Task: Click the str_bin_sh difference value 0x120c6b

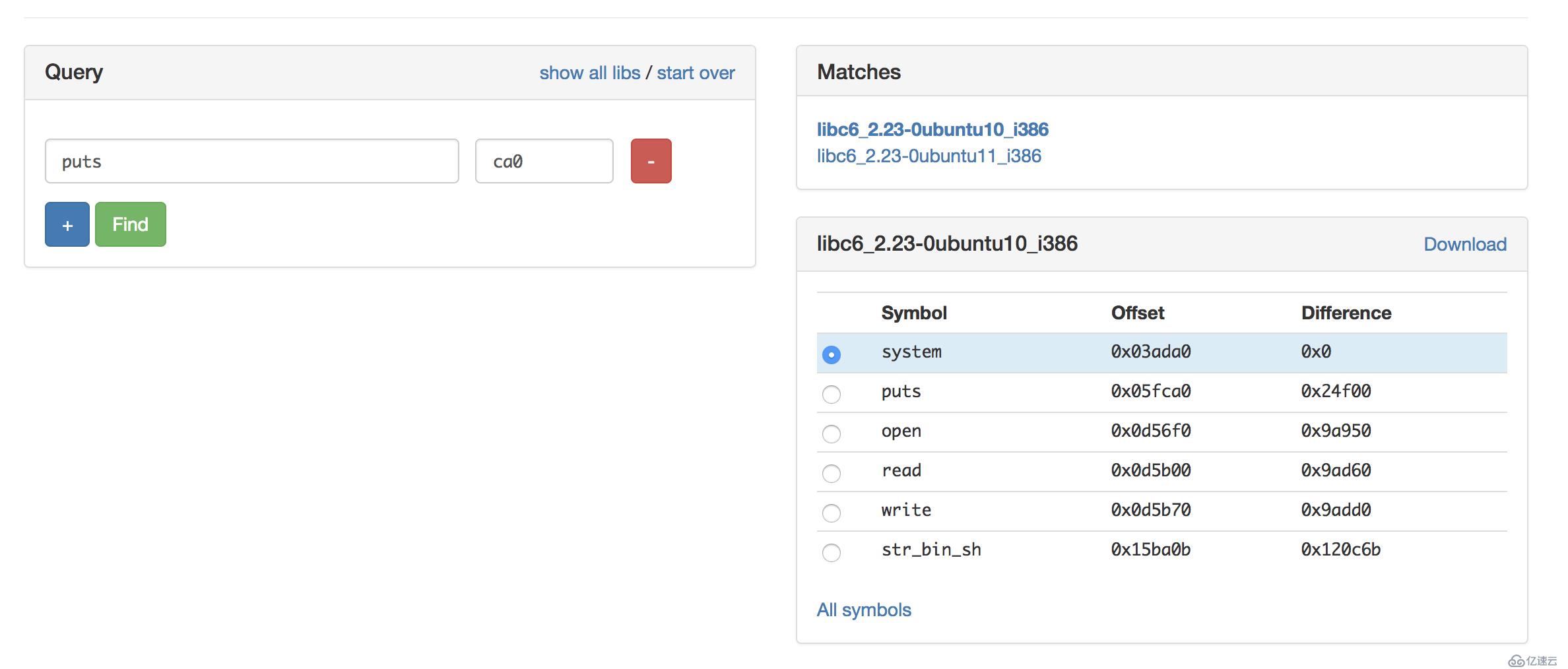Action: 1341,550
